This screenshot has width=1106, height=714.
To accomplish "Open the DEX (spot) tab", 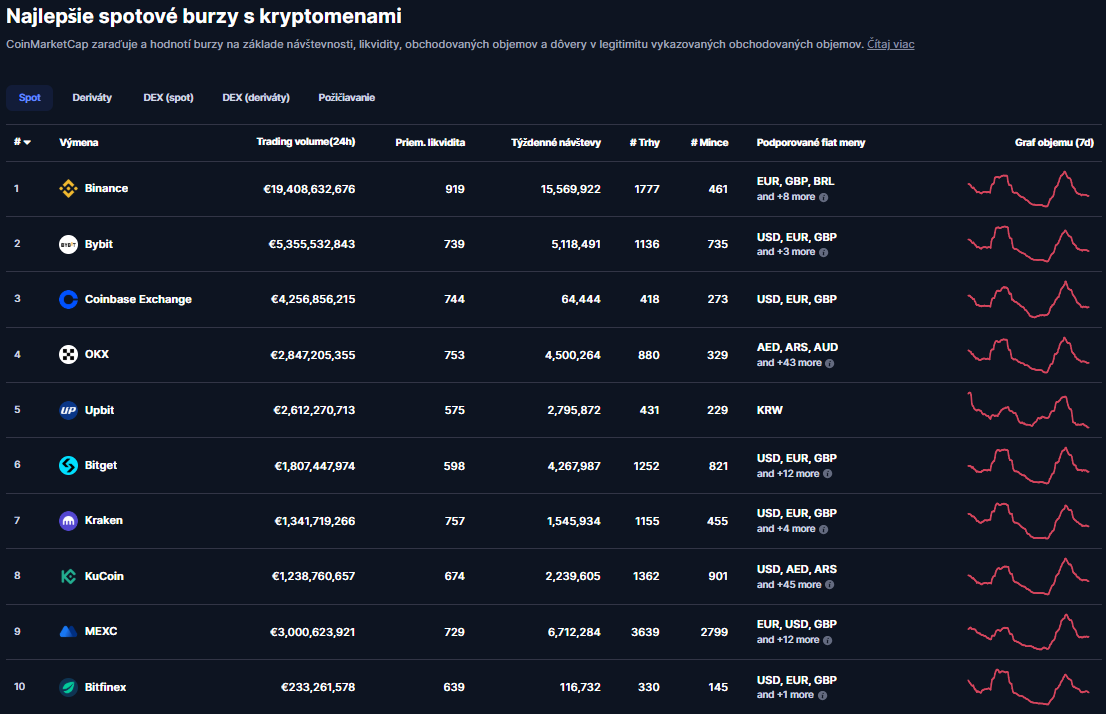I will tap(168, 98).
